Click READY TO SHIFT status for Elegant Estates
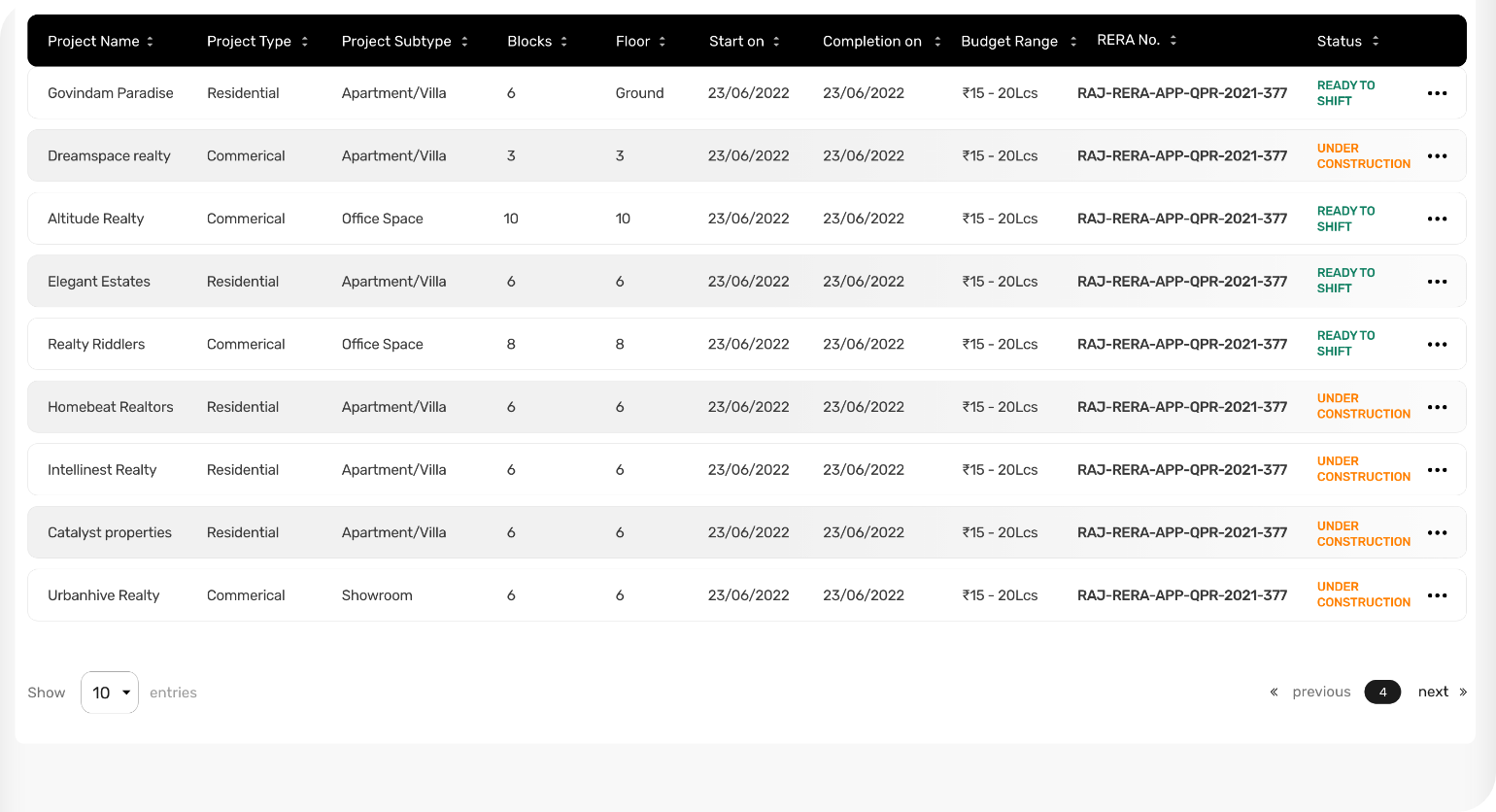The height and width of the screenshot is (812, 1496). (x=1345, y=281)
